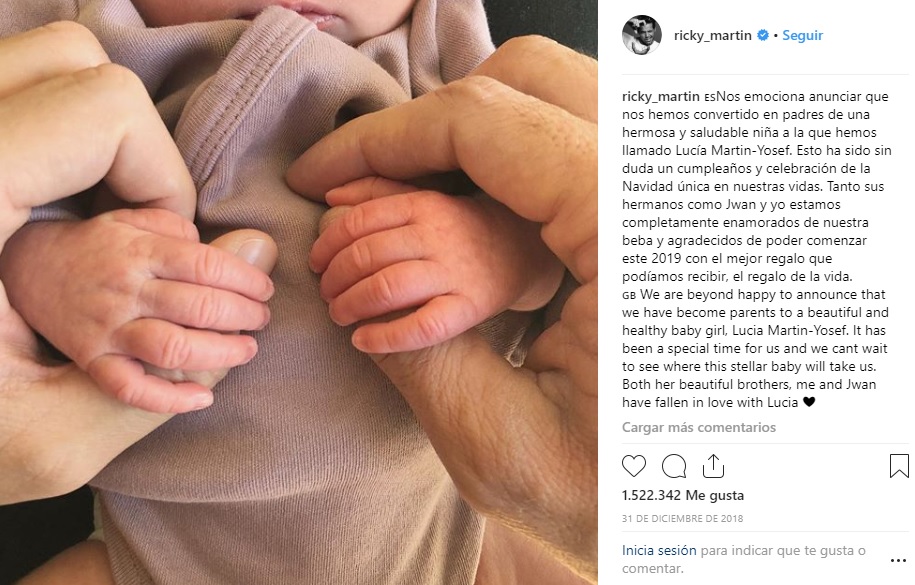Open the 31 de diciembre de 2018 timestamp
The image size is (915, 585).
pyautogui.click(x=682, y=518)
